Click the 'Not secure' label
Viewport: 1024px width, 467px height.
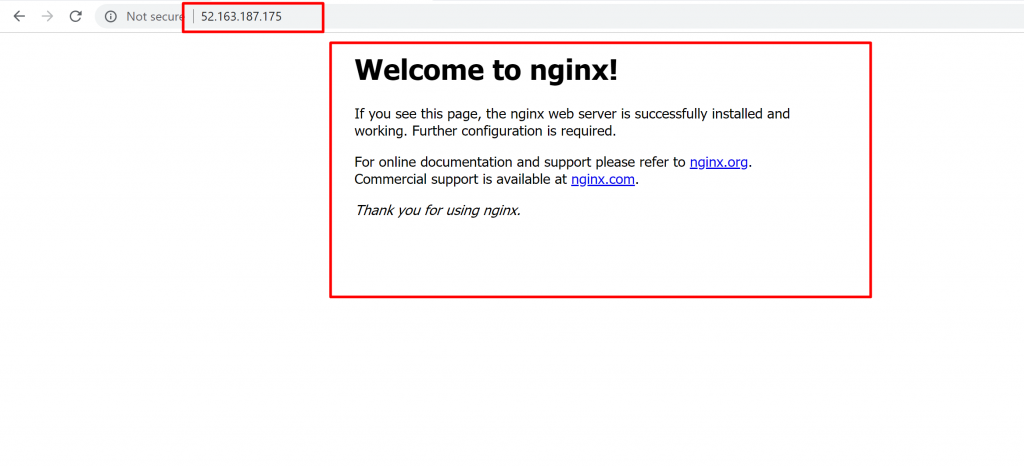click(154, 17)
